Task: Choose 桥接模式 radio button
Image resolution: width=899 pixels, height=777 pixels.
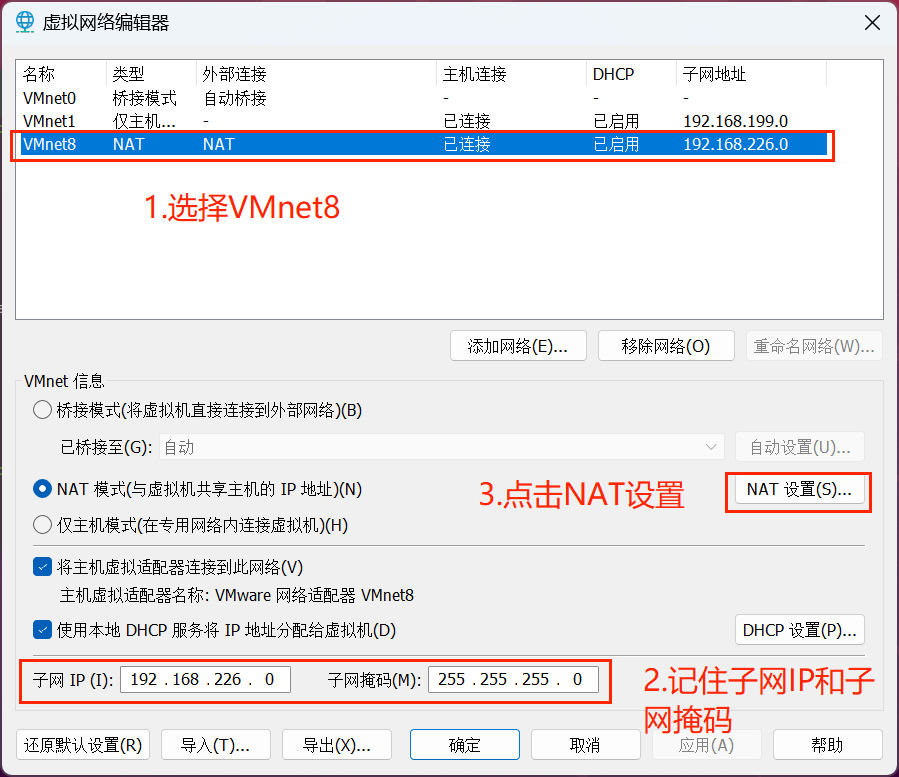Action: coord(43,410)
